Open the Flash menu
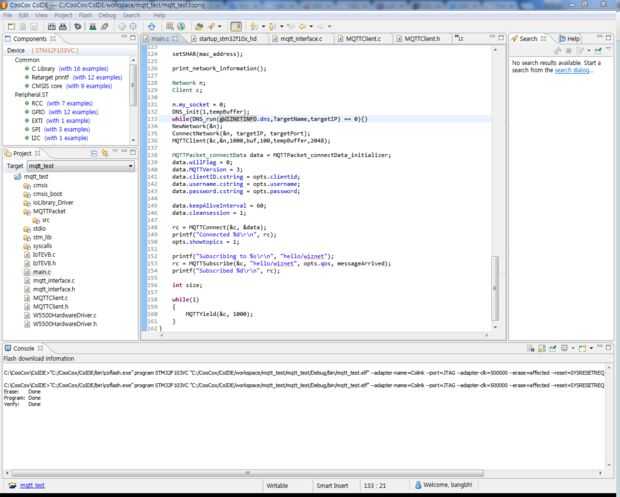 (84, 15)
